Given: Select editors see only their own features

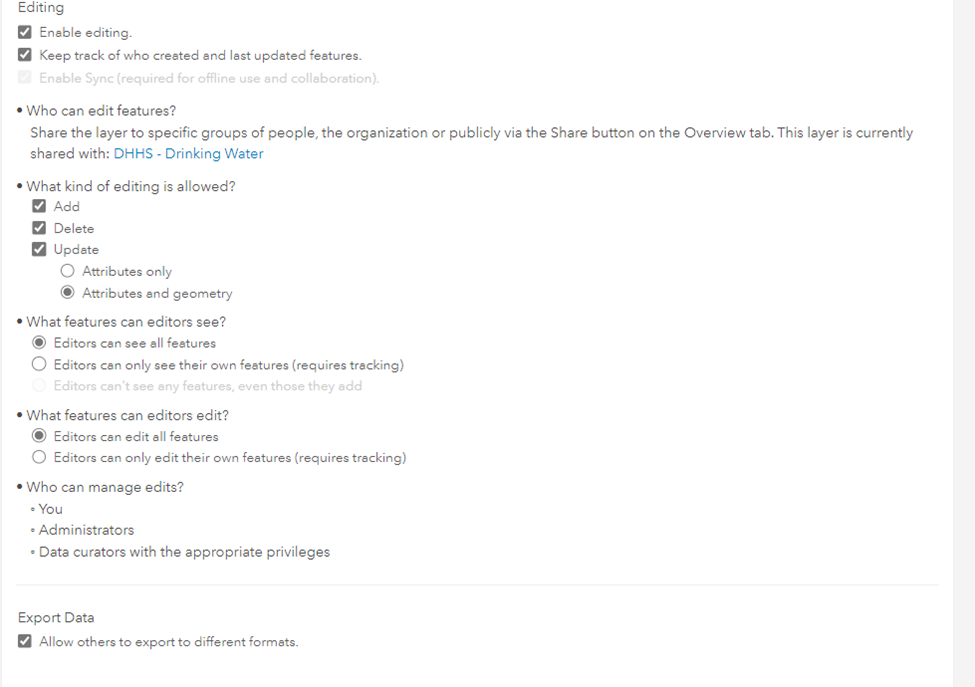Looking at the screenshot, I should point(39,364).
